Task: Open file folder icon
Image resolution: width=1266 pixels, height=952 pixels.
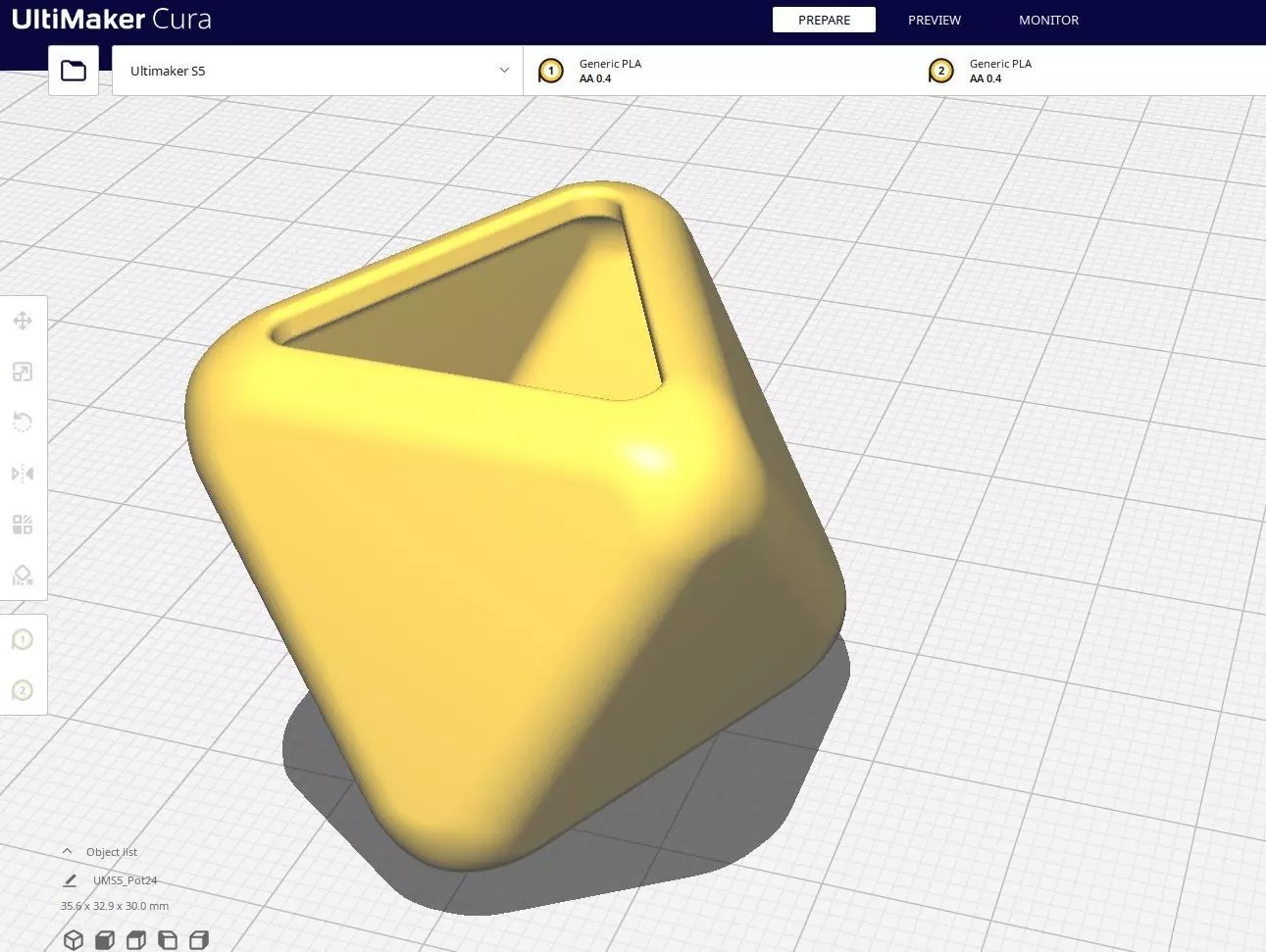Action: pos(74,71)
